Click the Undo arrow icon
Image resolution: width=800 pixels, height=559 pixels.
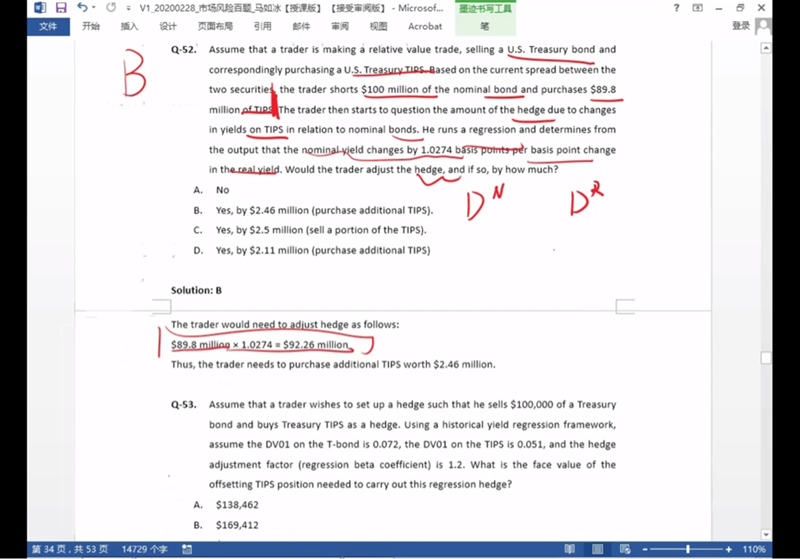click(x=81, y=8)
